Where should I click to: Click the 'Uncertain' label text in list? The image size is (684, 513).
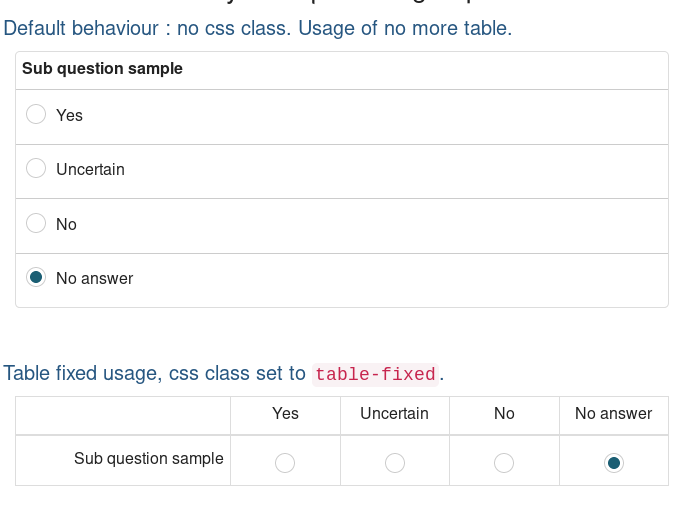pyautogui.click(x=90, y=170)
